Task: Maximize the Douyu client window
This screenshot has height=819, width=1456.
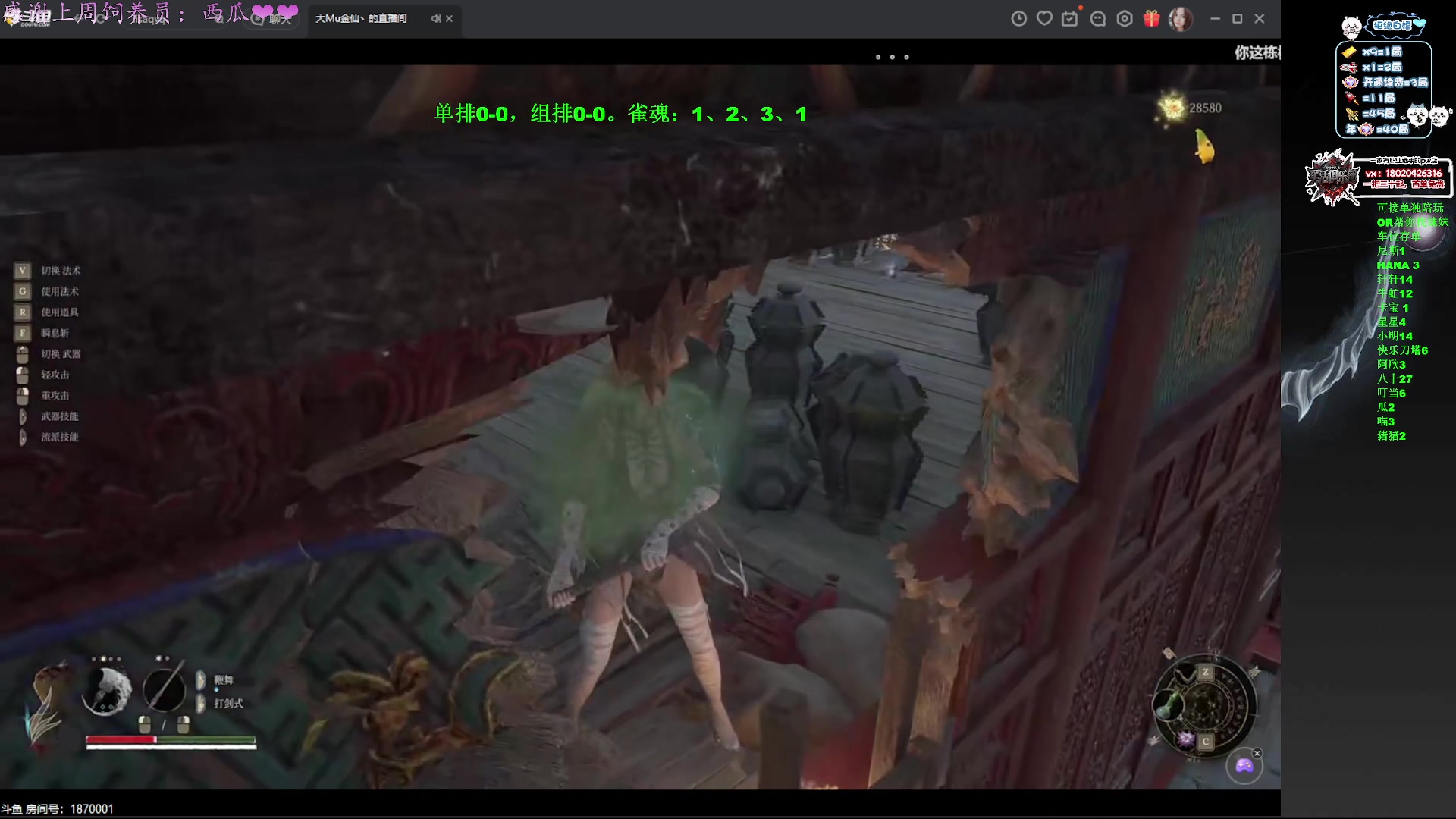Action: [1238, 19]
